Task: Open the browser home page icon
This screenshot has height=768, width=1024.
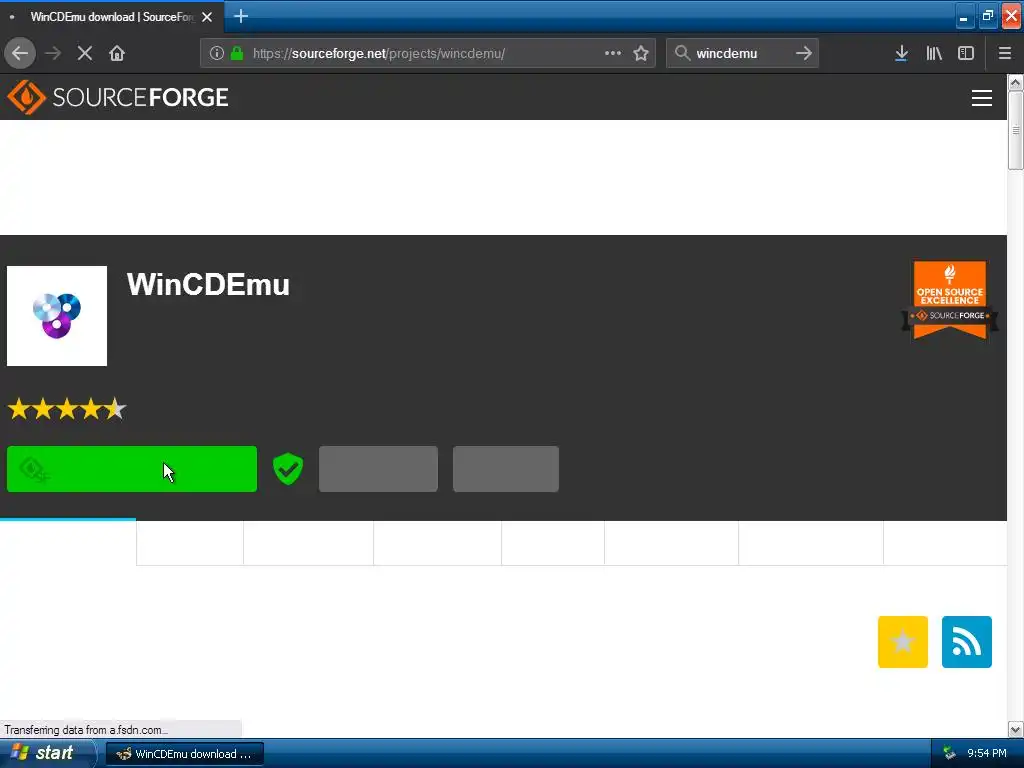Action: [x=117, y=53]
